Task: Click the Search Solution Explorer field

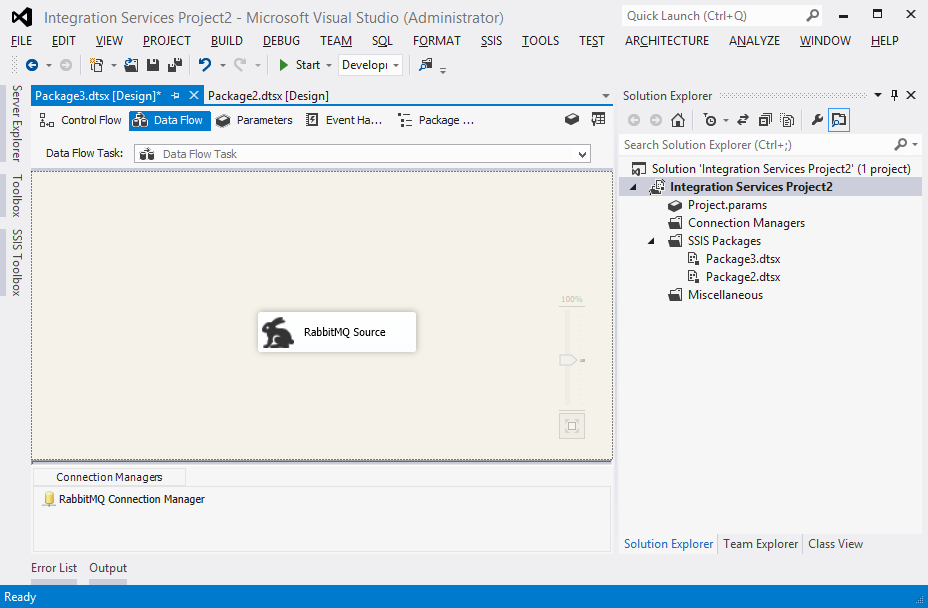Action: point(756,145)
